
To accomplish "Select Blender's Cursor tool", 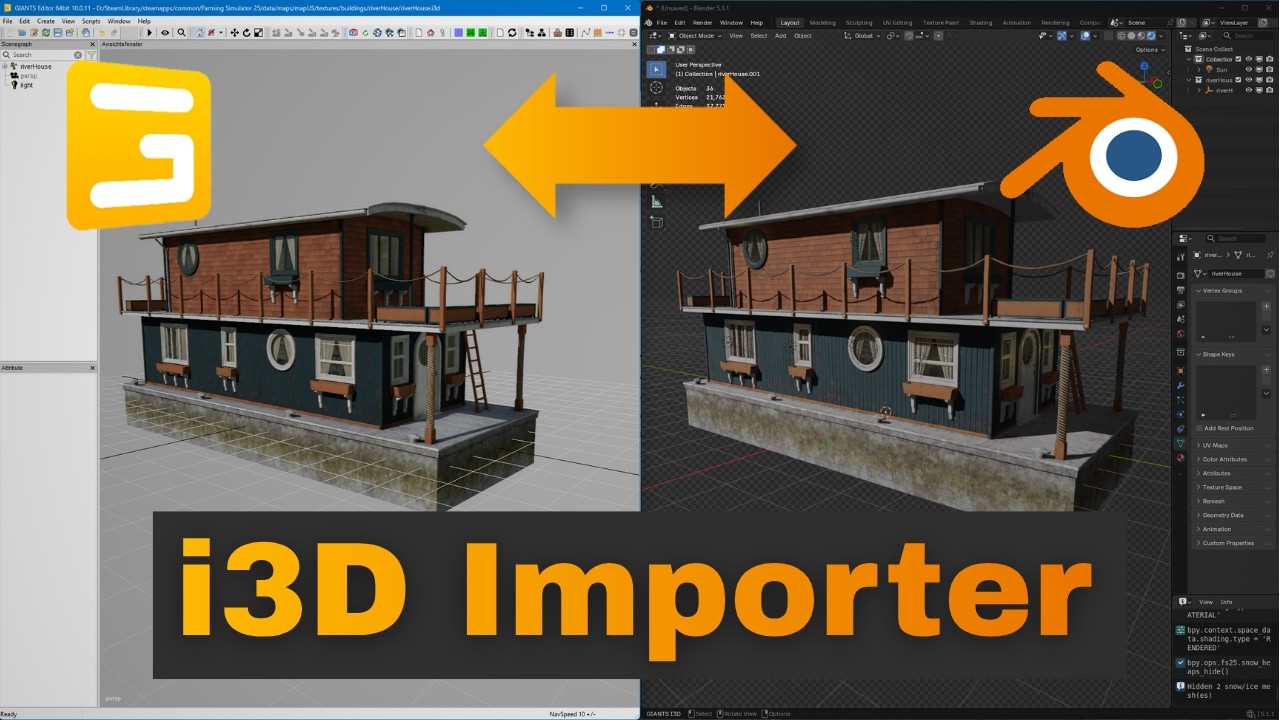I will pyautogui.click(x=656, y=87).
